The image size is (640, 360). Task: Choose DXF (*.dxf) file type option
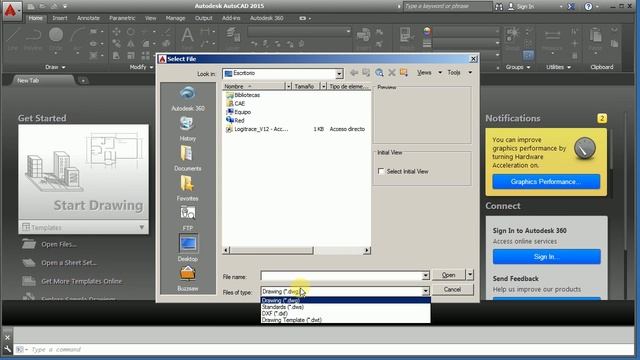(x=345, y=313)
